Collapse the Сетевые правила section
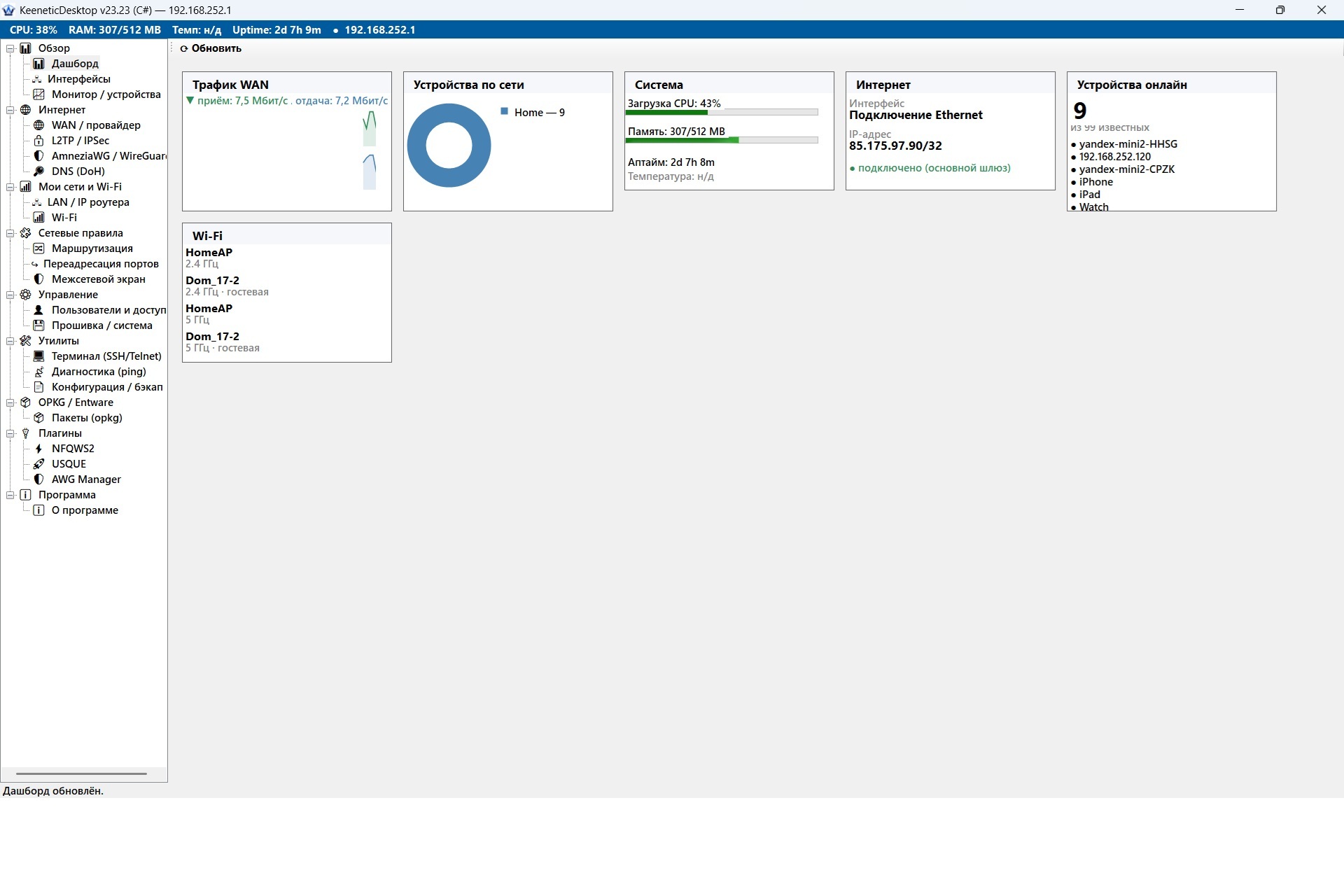Screen dimensions: 1344x896 click(10, 233)
